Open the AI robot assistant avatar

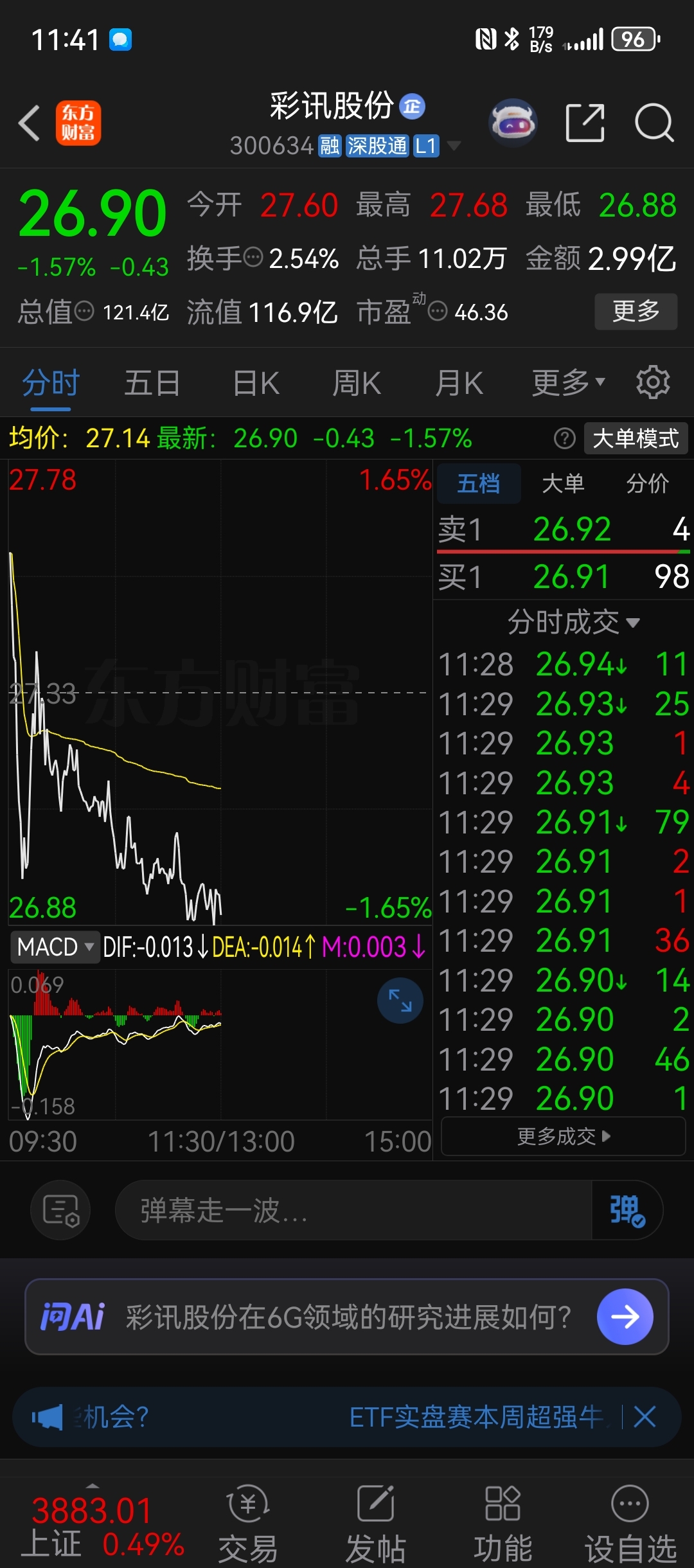(512, 122)
